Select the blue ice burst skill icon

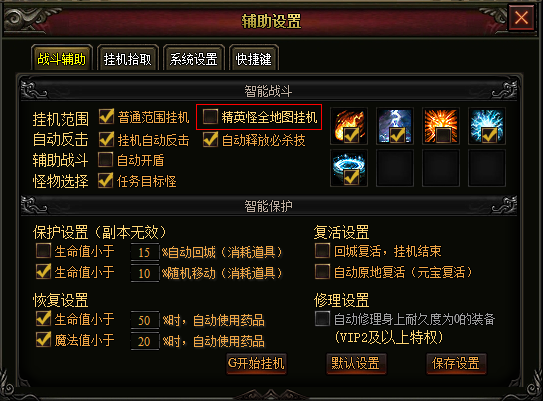coord(487,126)
